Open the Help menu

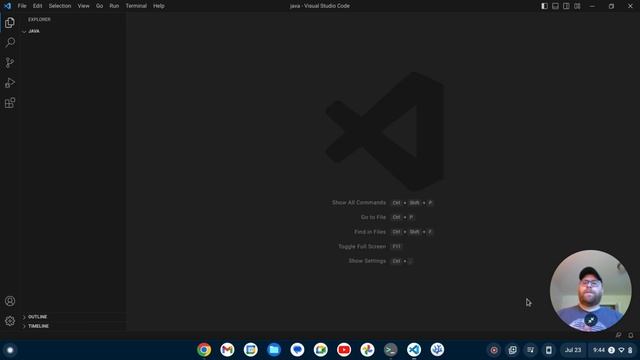pos(159,6)
